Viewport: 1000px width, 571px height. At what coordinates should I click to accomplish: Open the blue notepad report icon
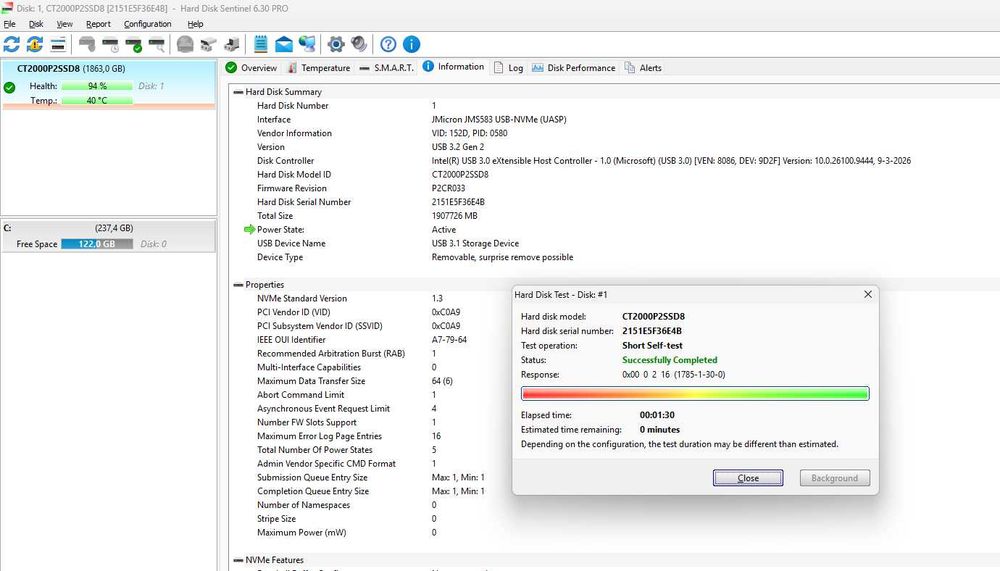tap(260, 44)
